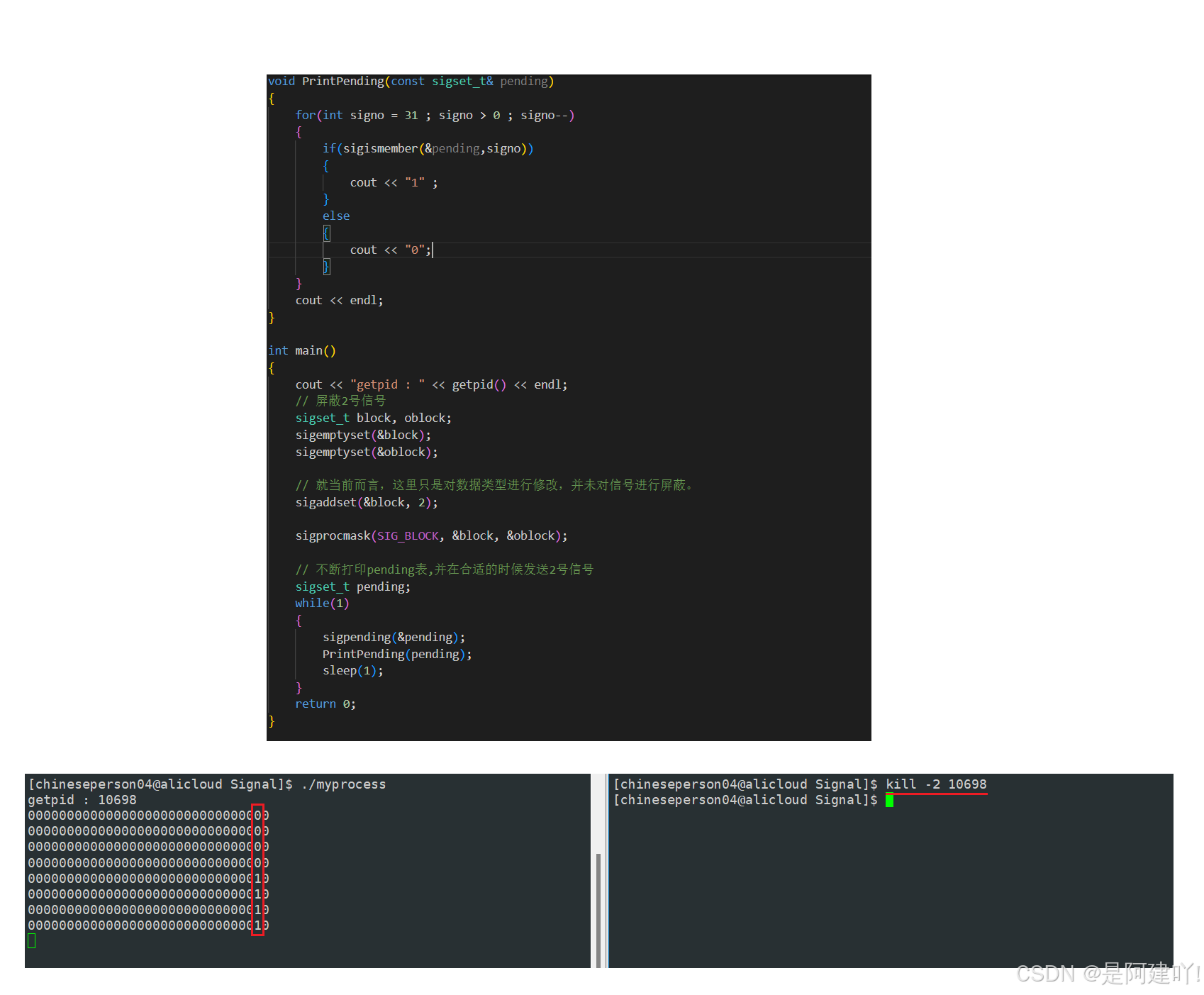Click the scrollbar between the two terminals
The width and height of the screenshot is (1204, 995).
click(598, 911)
